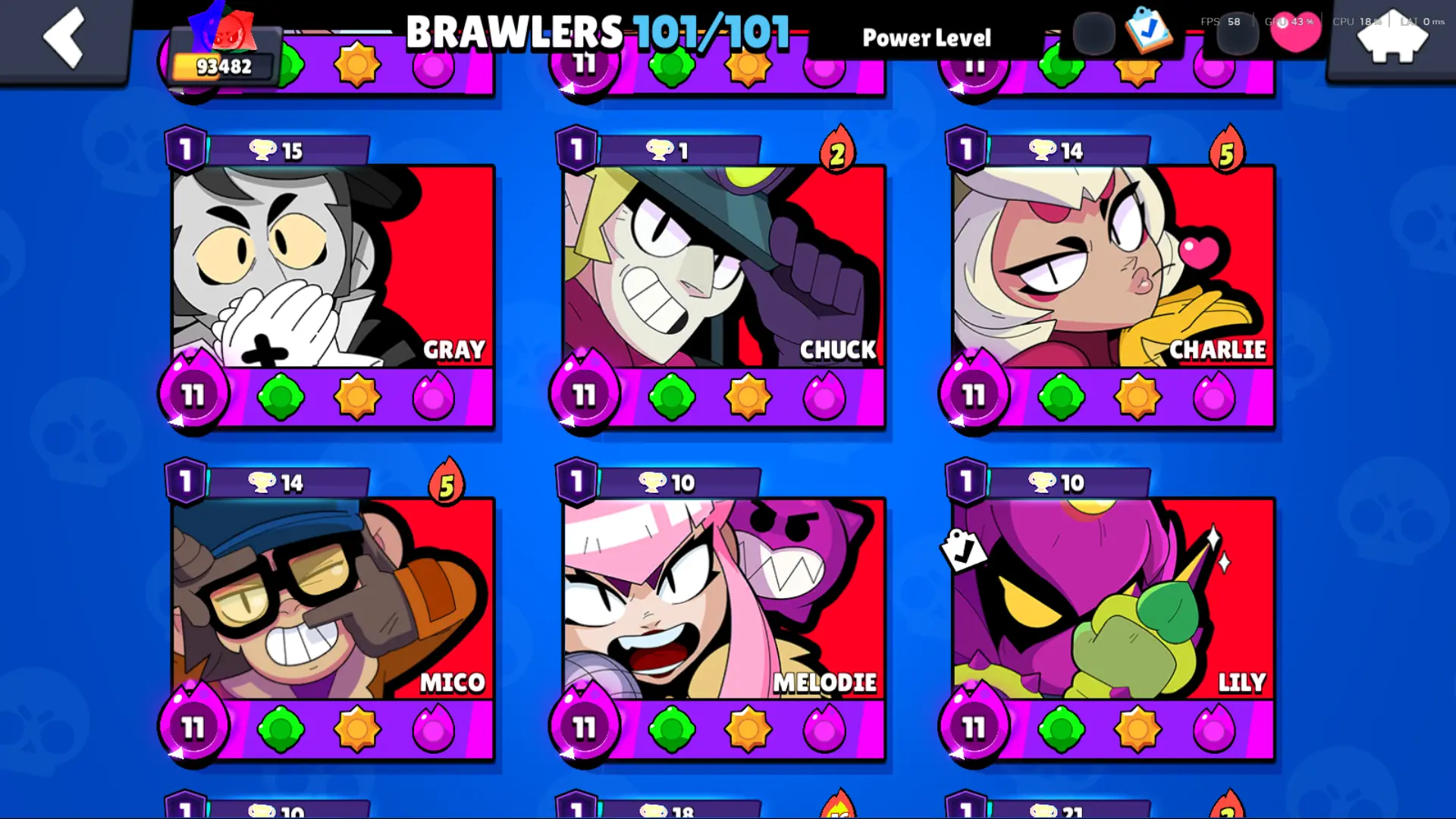Click the blue checkmark quest icon
Screen dimensions: 1456x819
coord(1148,32)
